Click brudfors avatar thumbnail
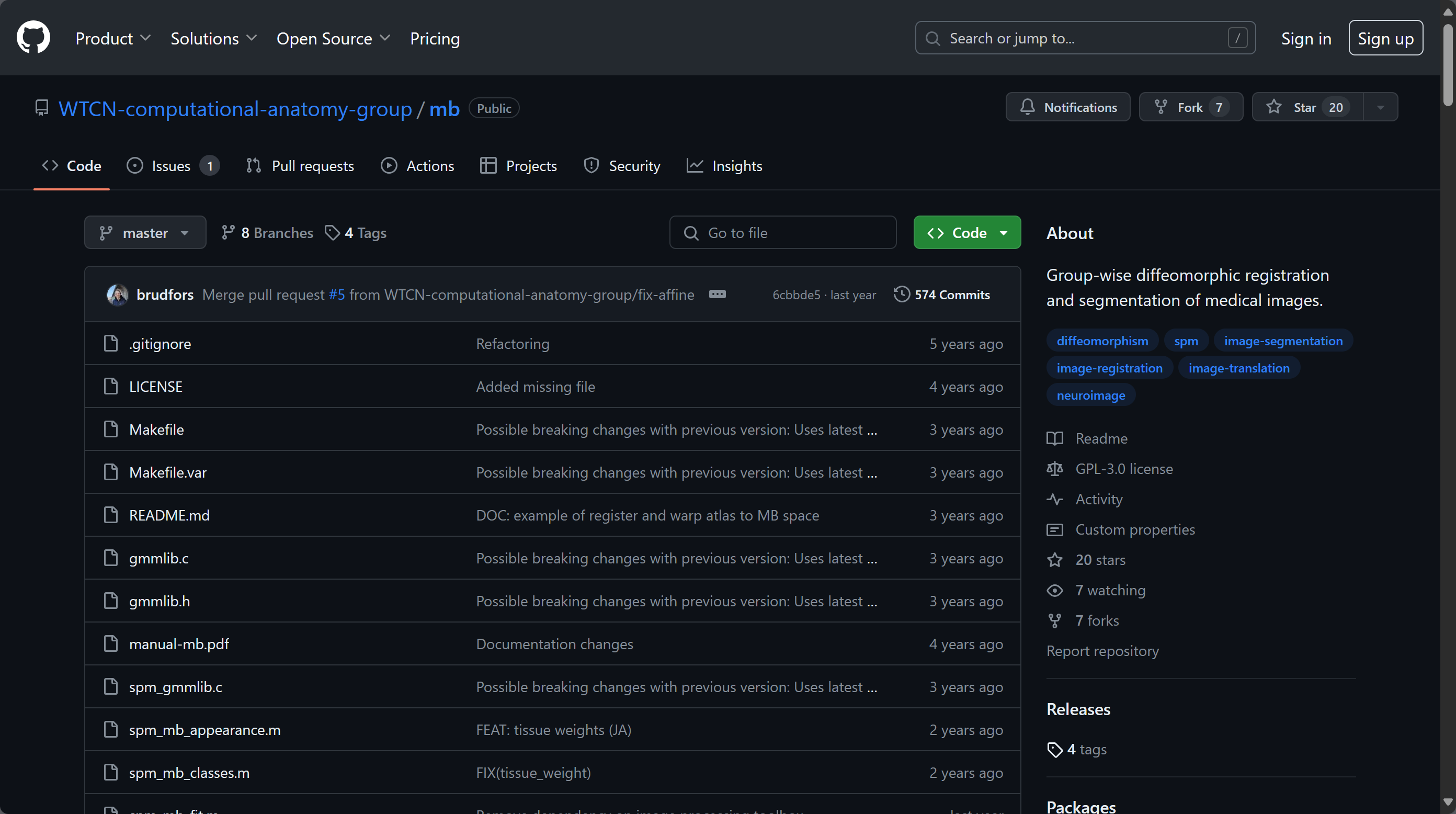The image size is (1456, 814). point(118,295)
